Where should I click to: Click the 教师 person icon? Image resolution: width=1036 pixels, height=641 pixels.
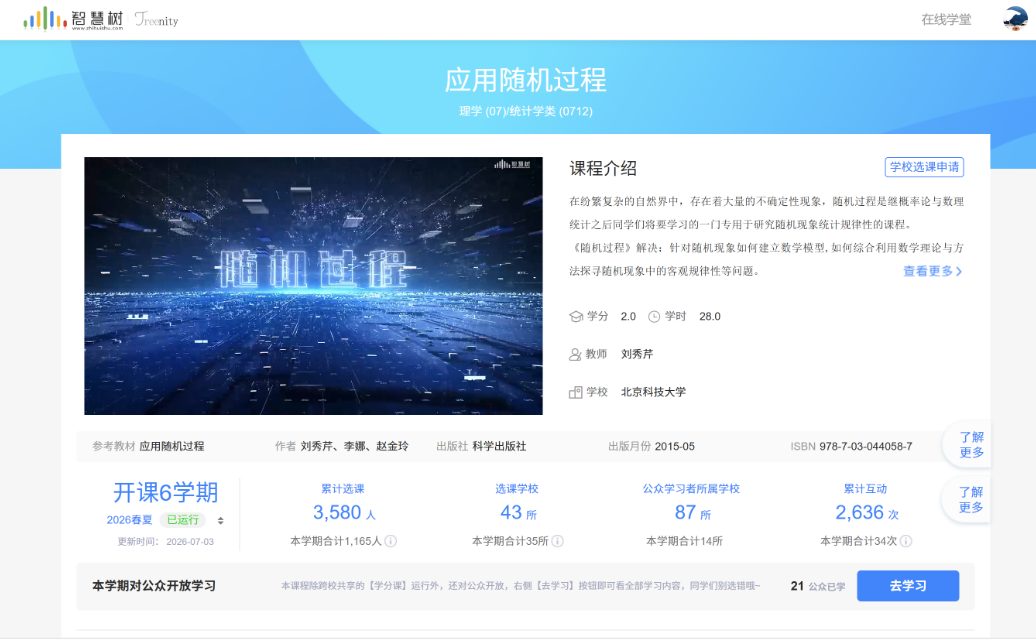coord(575,354)
